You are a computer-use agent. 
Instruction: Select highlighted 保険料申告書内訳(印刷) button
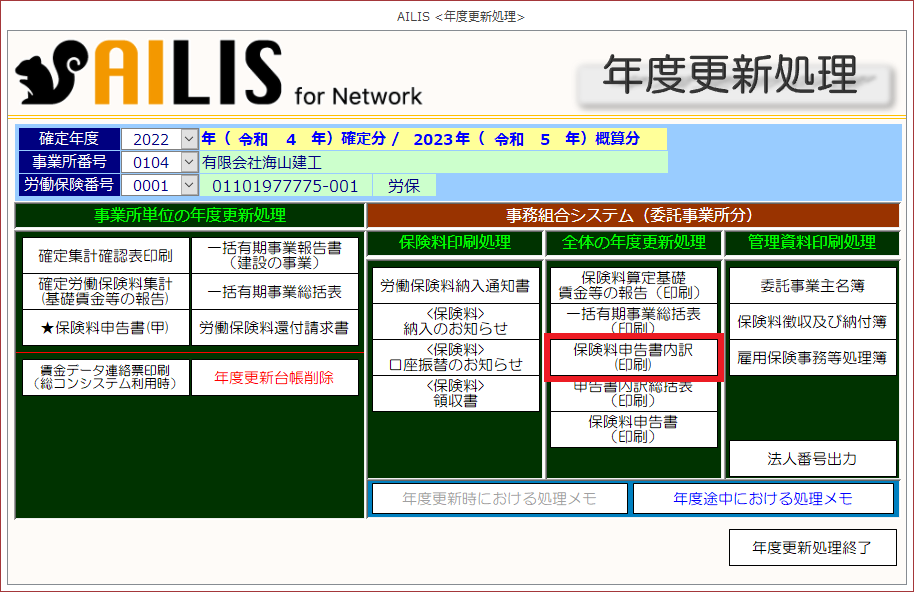click(632, 358)
